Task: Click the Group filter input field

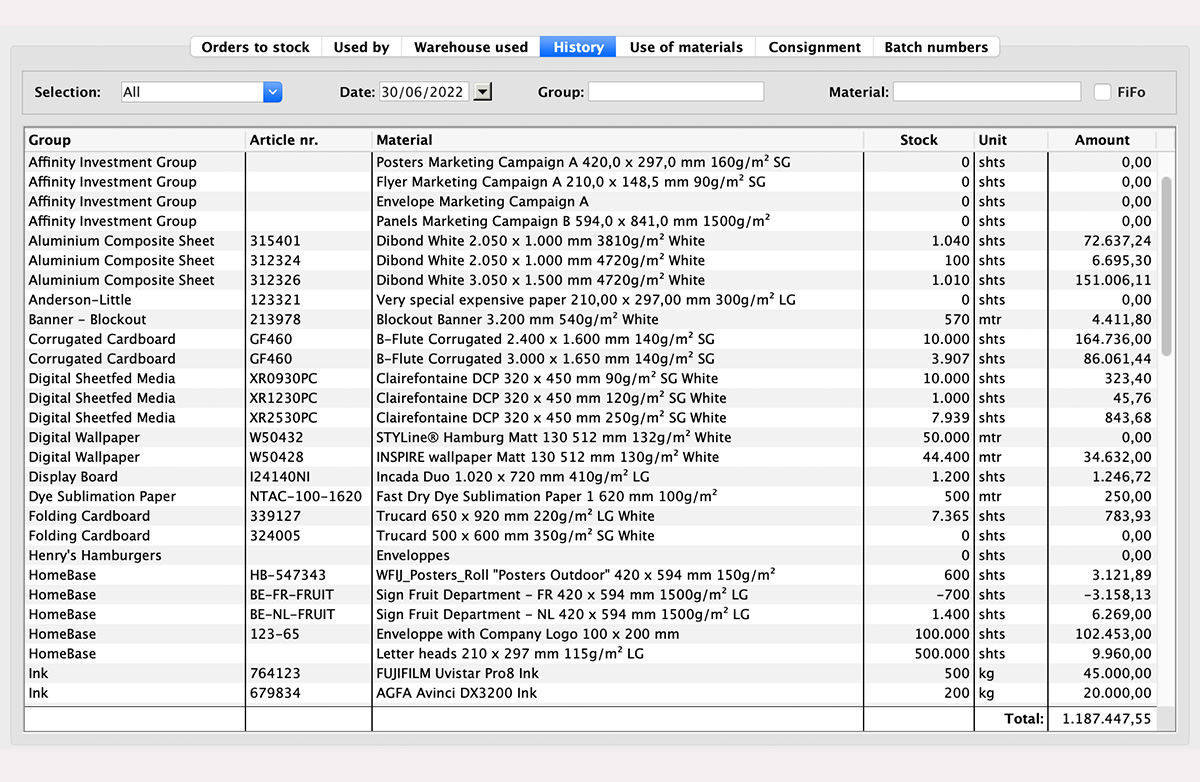Action: 675,92
